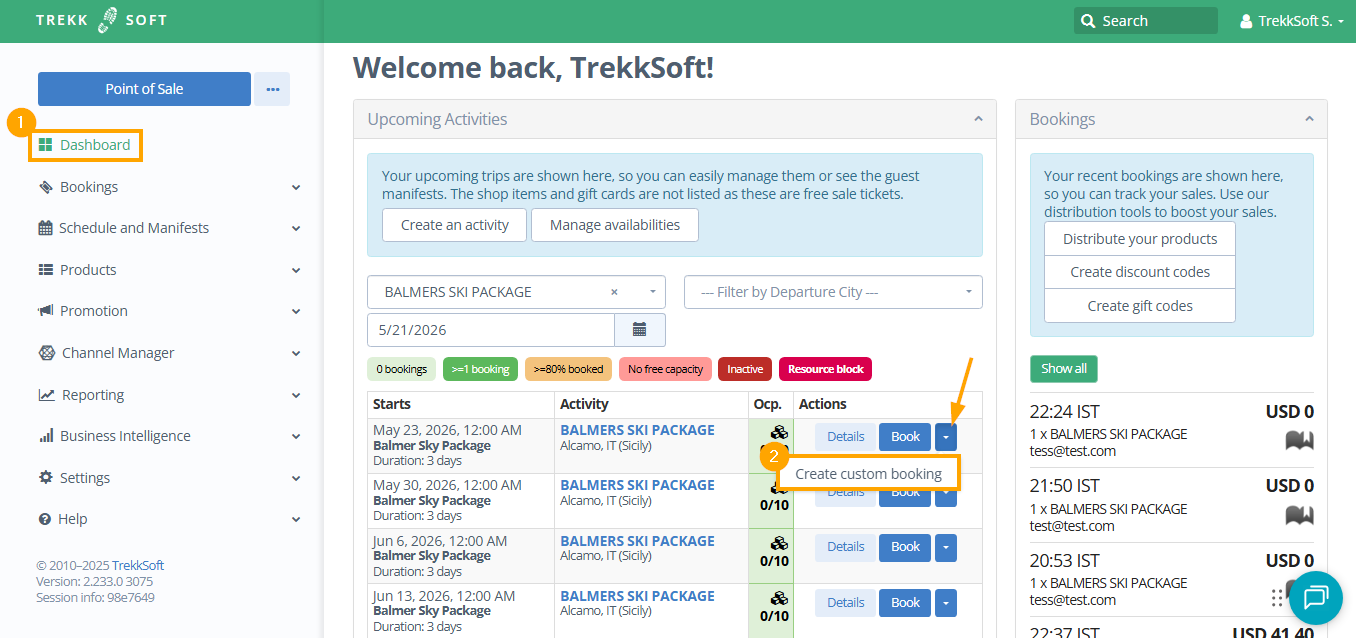Clear the BALMERS SKI PACKAGE filter selection
This screenshot has width=1356, height=638.
pos(614,292)
